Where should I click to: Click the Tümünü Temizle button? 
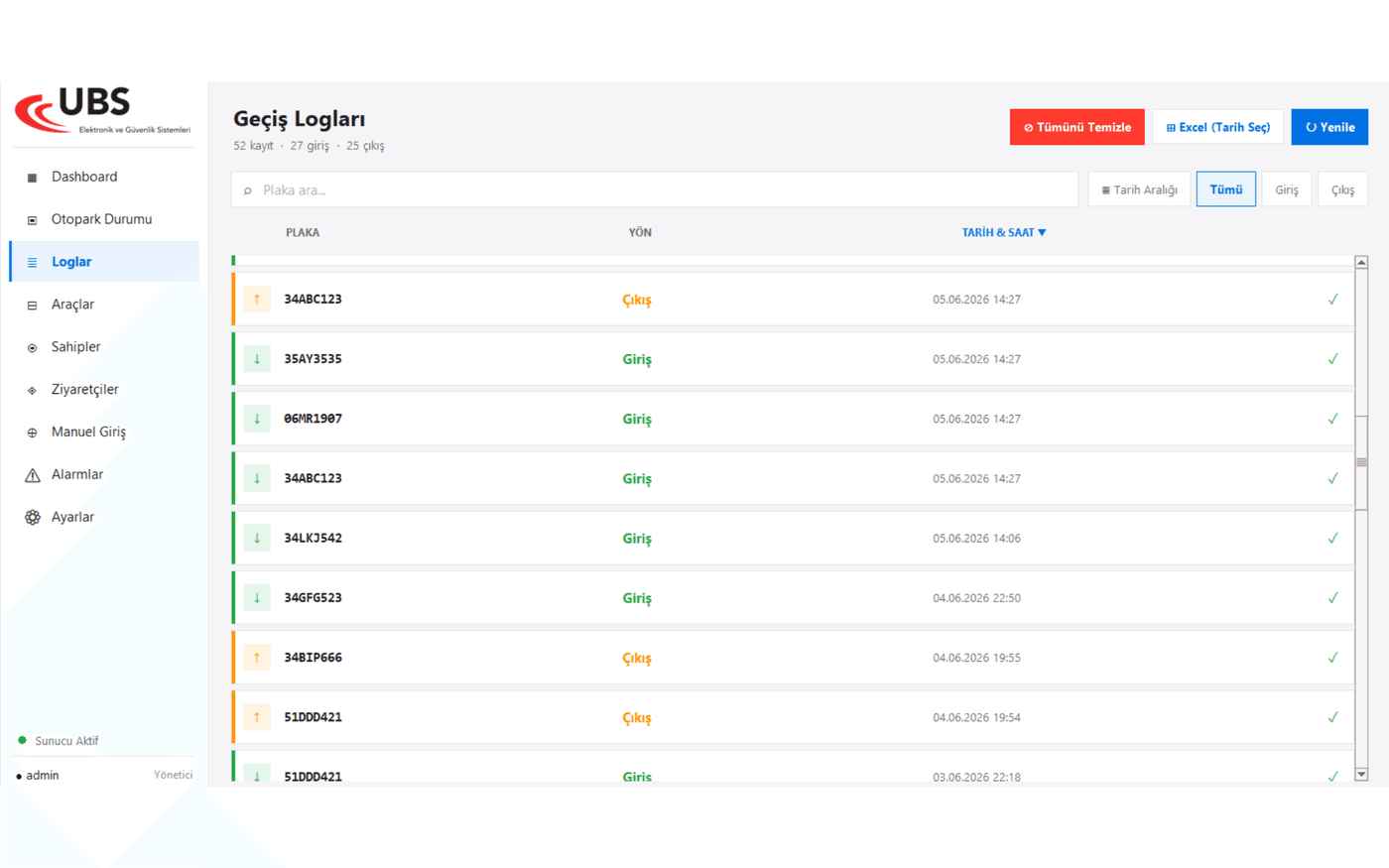(x=1077, y=127)
